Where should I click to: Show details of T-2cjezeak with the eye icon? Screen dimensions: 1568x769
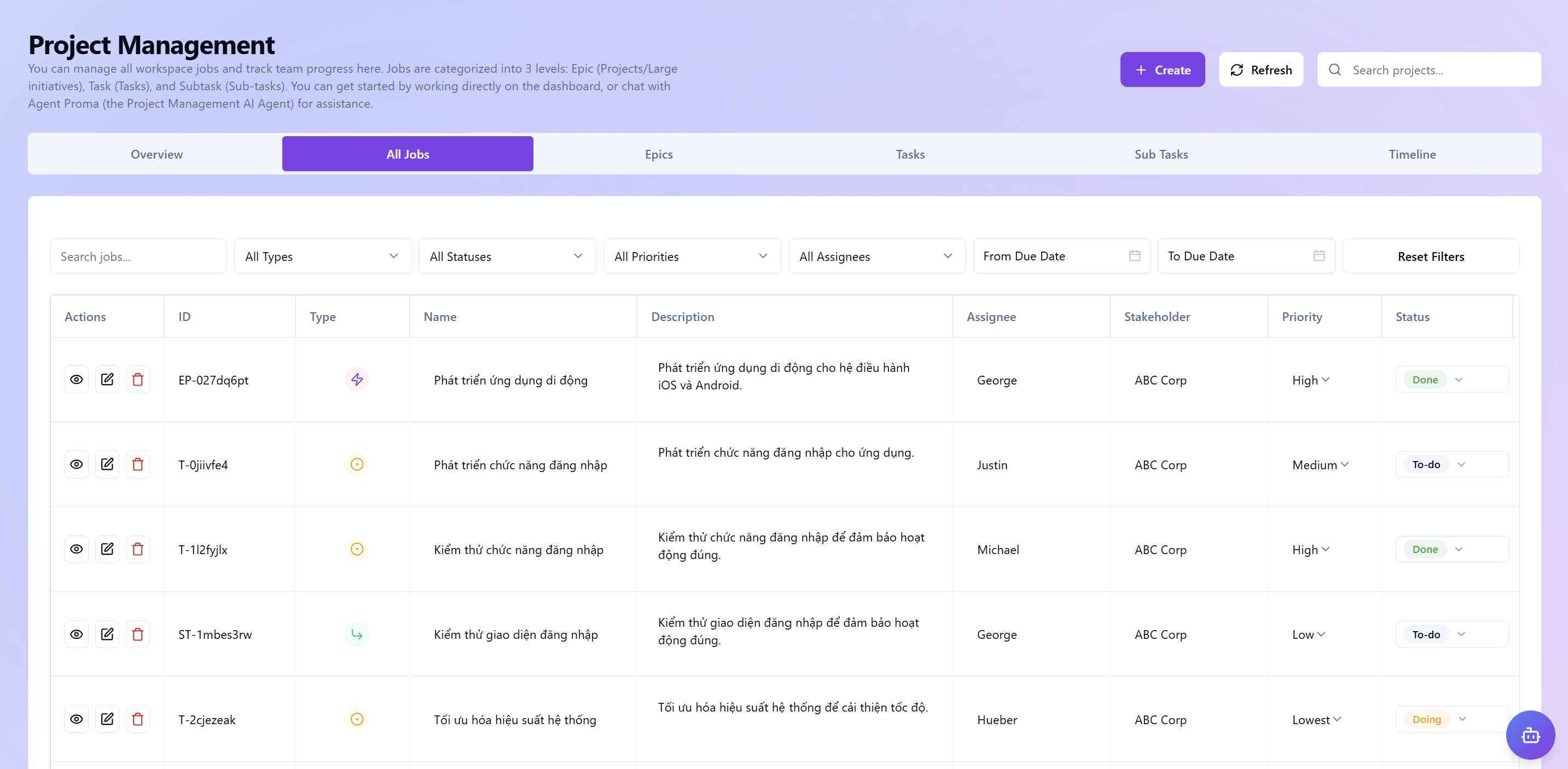click(x=76, y=719)
